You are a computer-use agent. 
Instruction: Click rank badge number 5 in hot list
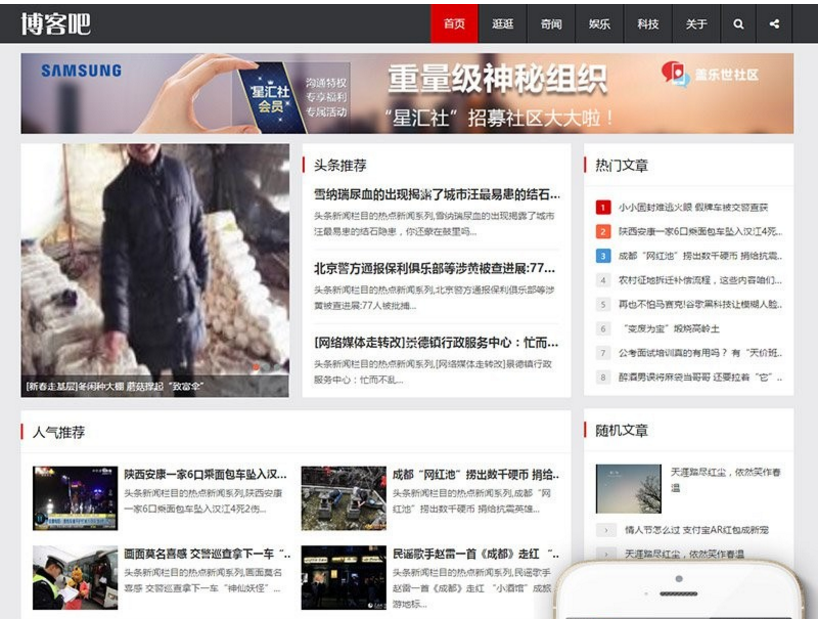click(603, 304)
